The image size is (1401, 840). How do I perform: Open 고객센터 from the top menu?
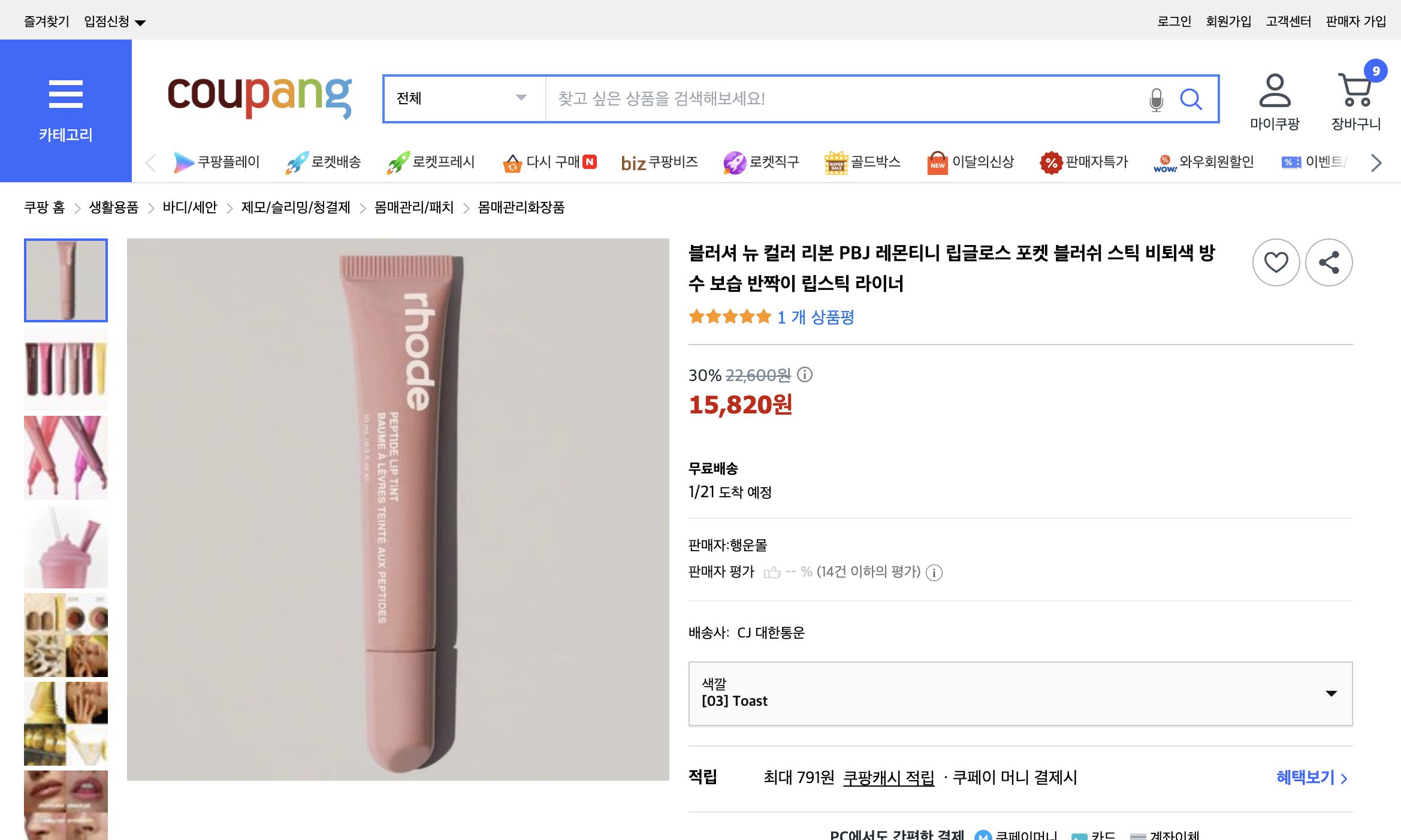[1289, 20]
